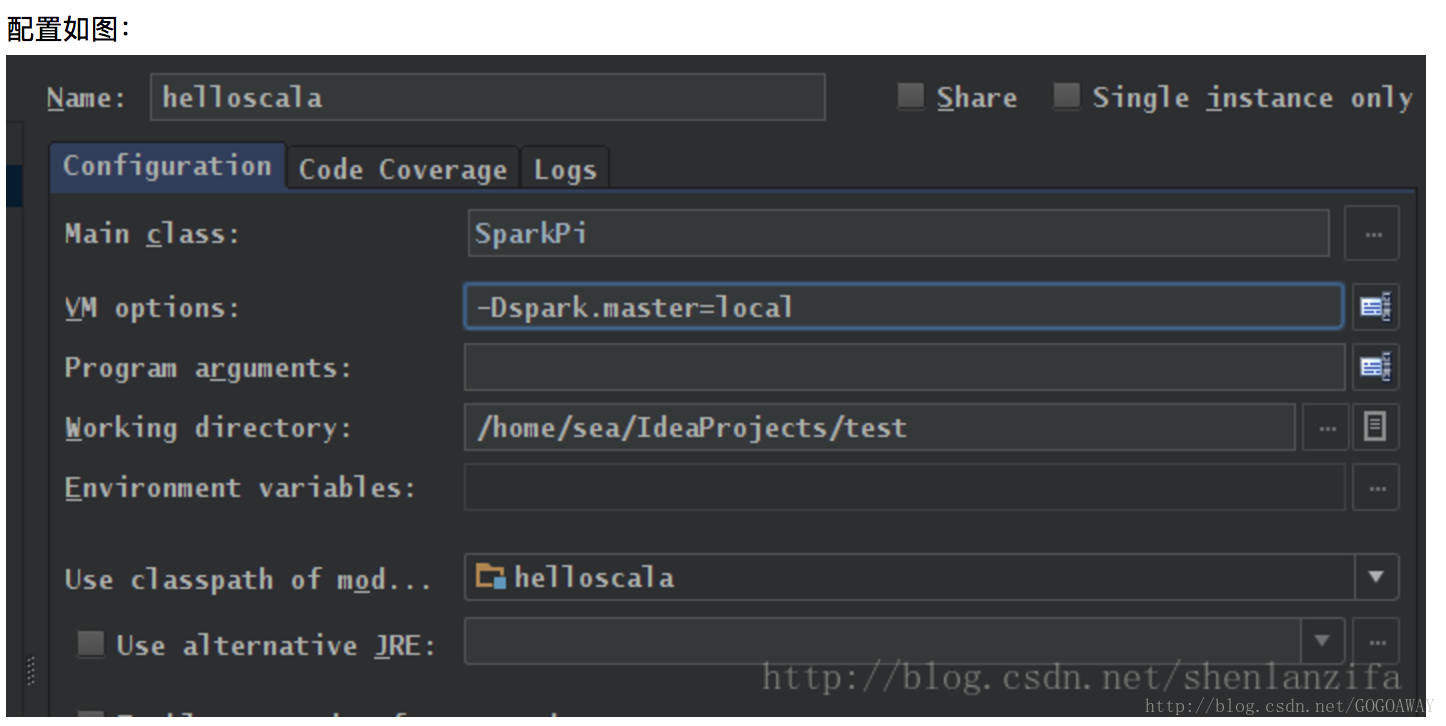Click the Working directory label
Image resolution: width=1446 pixels, height=726 pixels.
click(x=209, y=428)
